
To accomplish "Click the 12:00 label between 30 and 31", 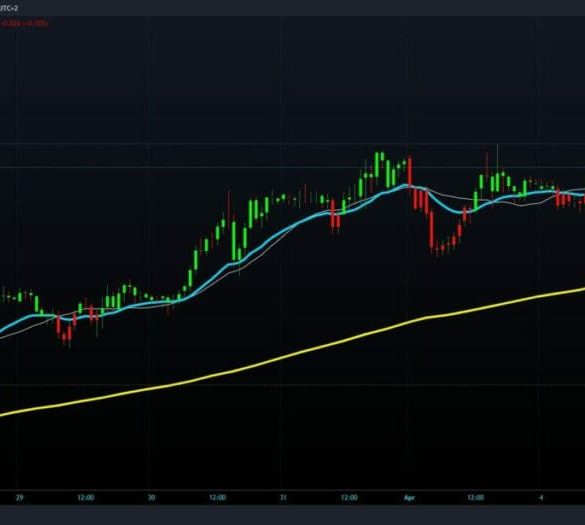I will pyautogui.click(x=217, y=498).
